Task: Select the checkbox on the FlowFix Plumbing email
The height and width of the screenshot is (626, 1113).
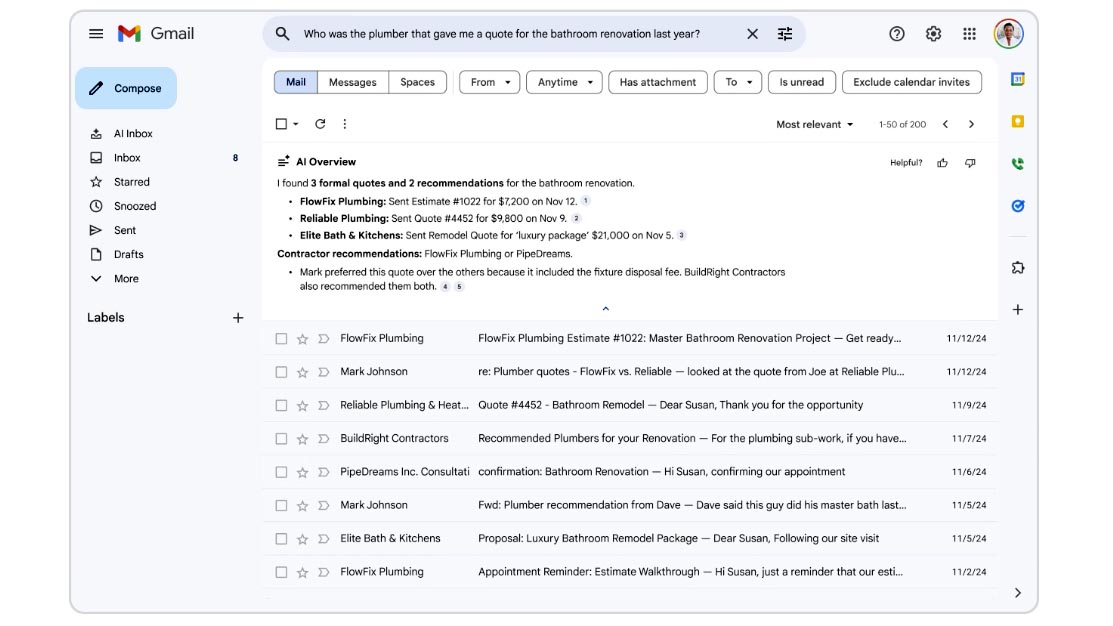Action: pos(281,338)
